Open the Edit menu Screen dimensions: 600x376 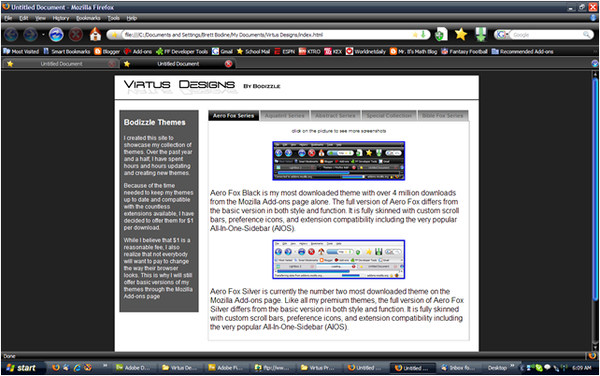point(24,18)
